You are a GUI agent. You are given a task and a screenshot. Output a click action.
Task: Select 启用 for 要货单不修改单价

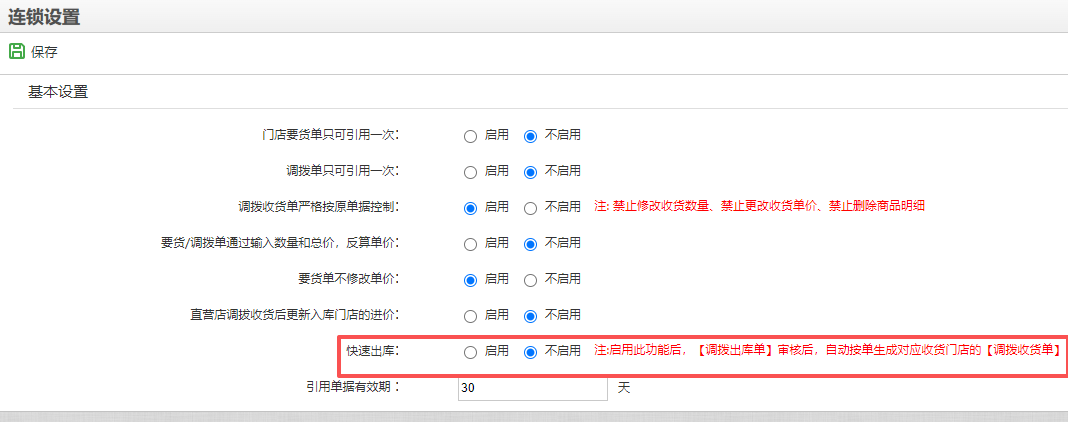click(470, 280)
